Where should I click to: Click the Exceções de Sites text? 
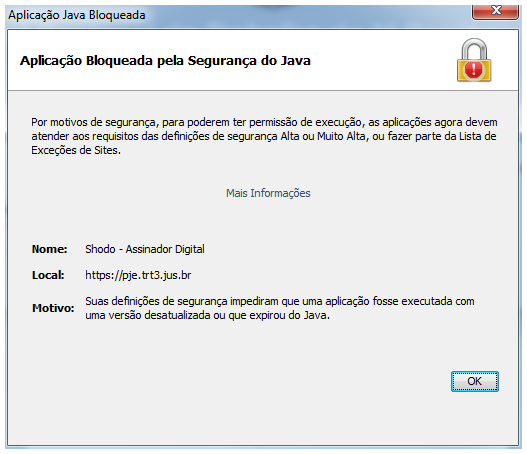click(x=76, y=150)
